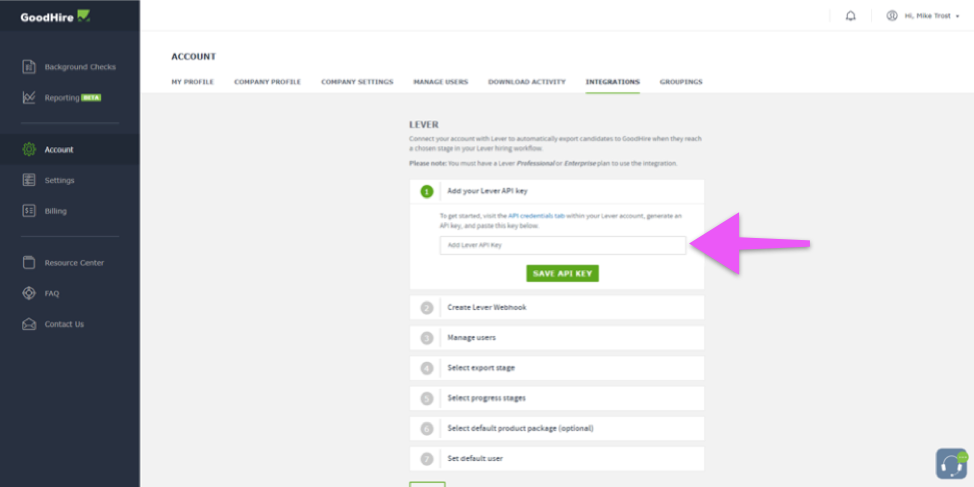
Task: Open the Resource Center label
Action: 74,263
